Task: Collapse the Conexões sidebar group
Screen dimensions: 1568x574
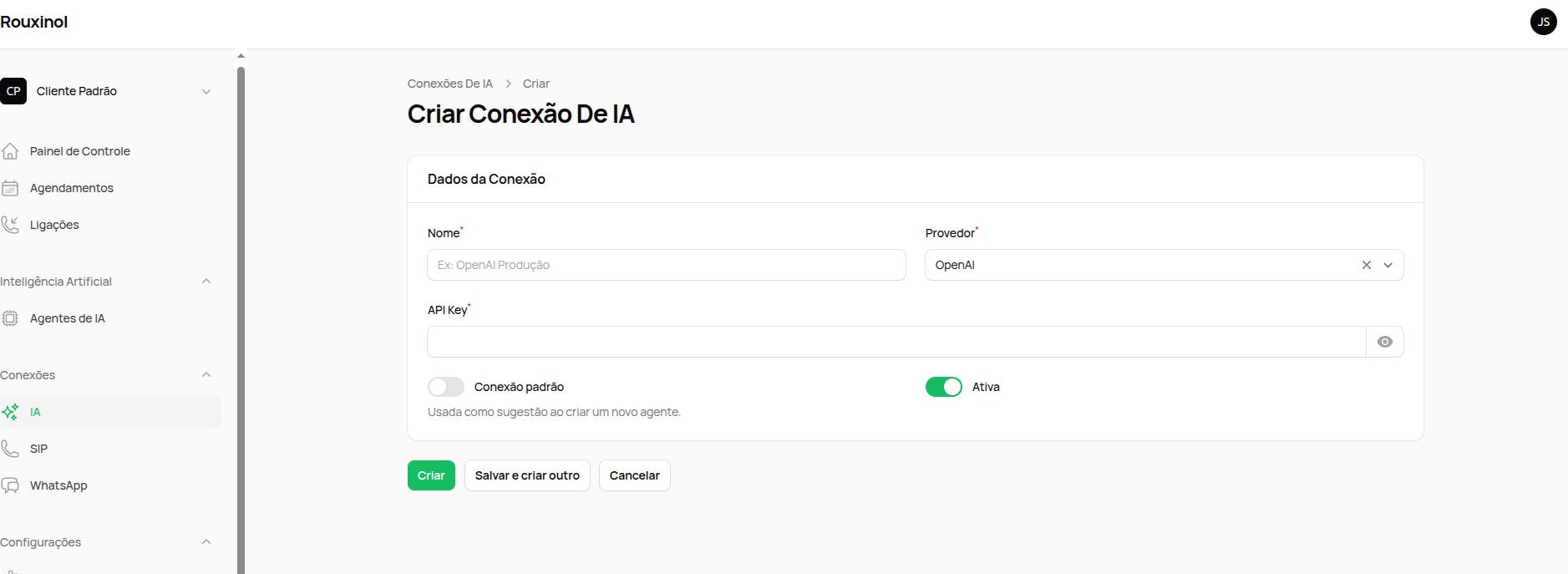Action: pos(206,375)
